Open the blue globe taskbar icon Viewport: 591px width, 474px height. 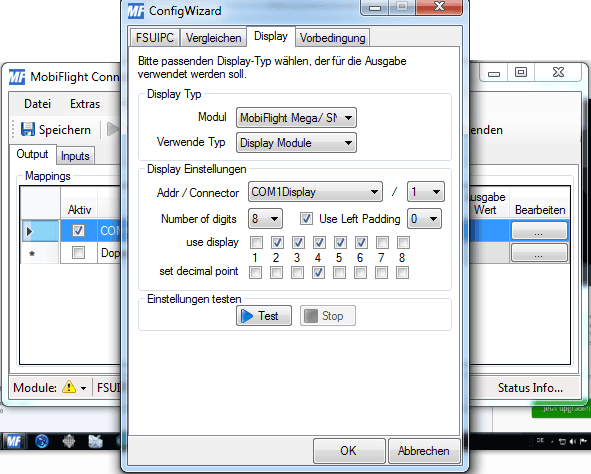(41, 441)
